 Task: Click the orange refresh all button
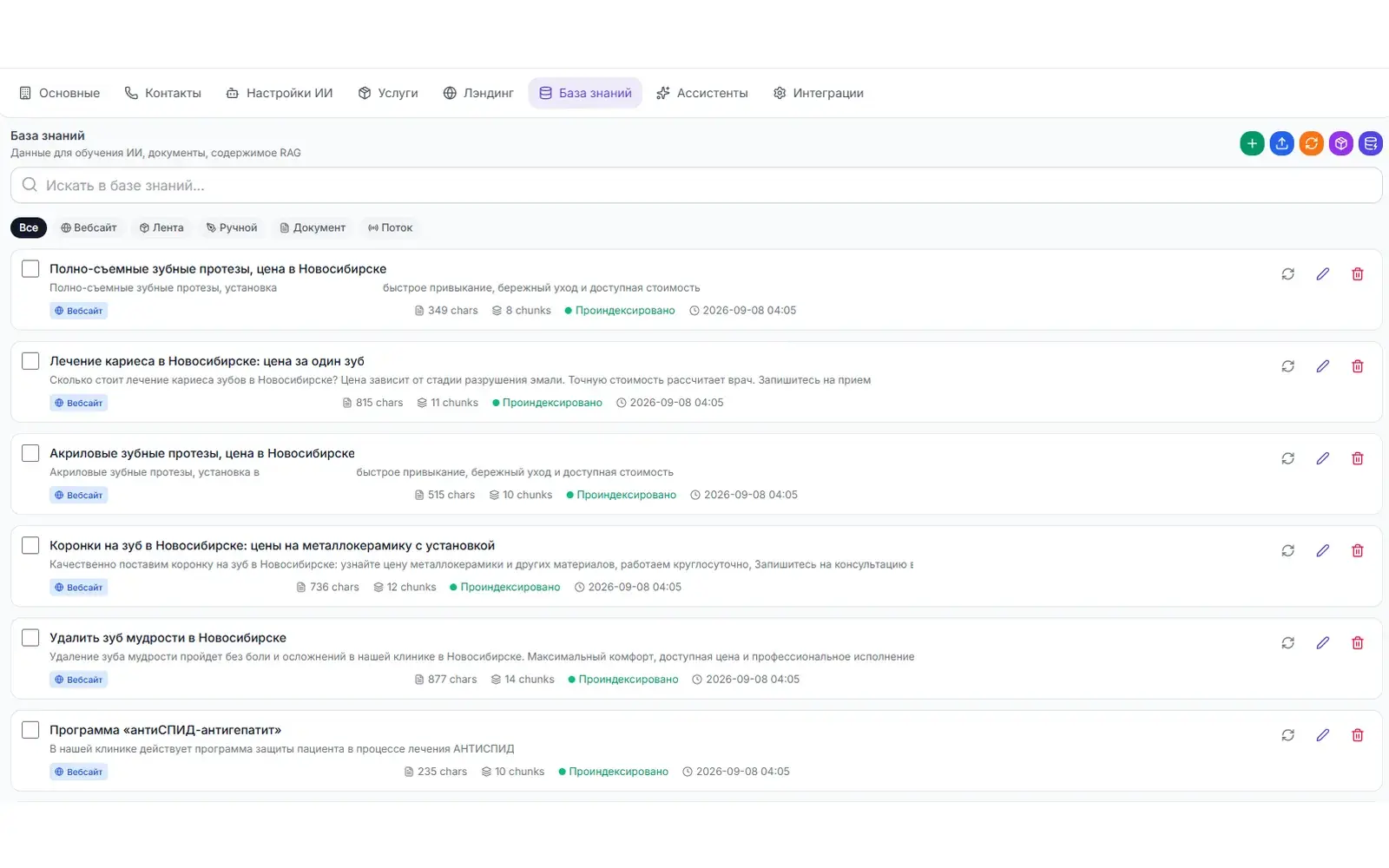pyautogui.click(x=1312, y=143)
